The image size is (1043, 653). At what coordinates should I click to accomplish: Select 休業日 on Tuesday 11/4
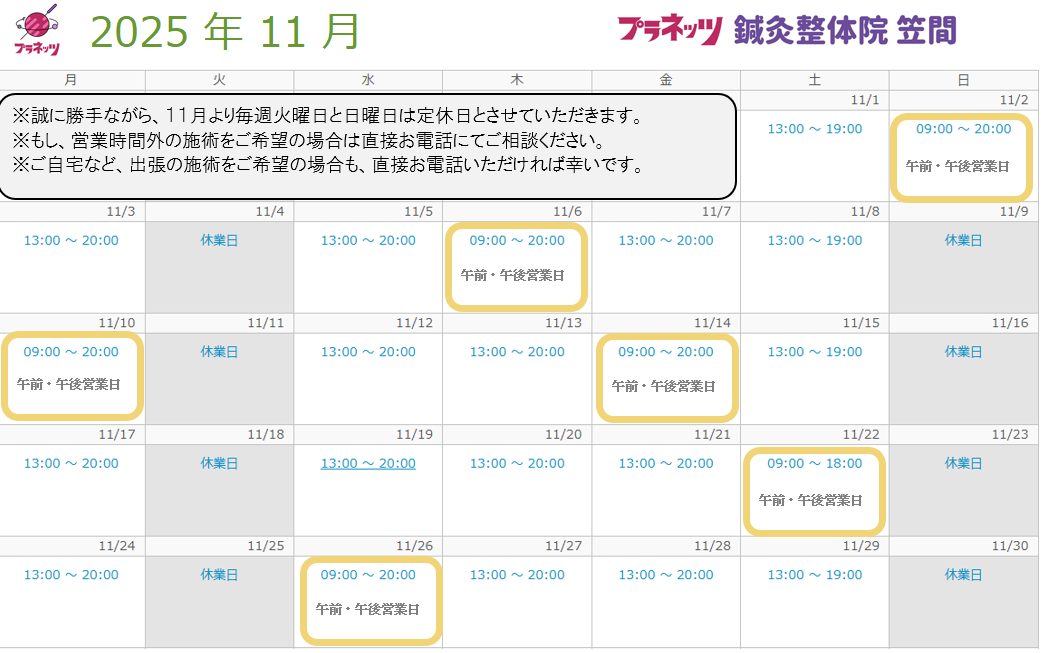click(219, 240)
